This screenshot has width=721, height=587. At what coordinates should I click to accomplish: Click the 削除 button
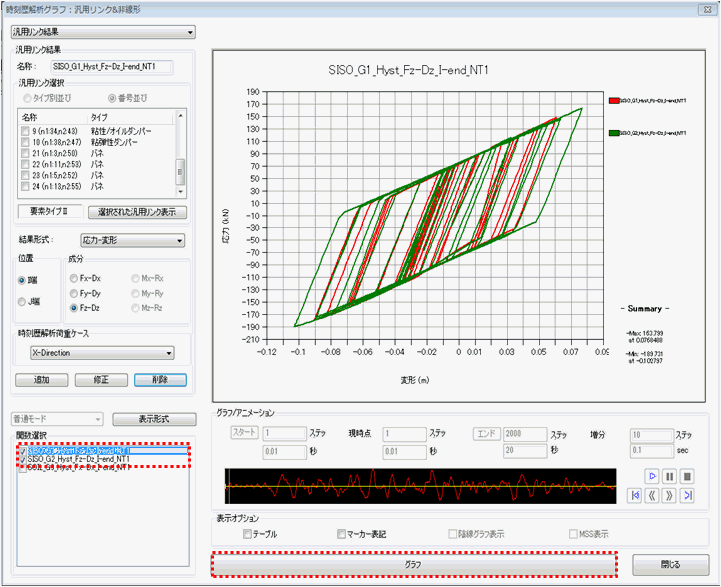[x=160, y=380]
